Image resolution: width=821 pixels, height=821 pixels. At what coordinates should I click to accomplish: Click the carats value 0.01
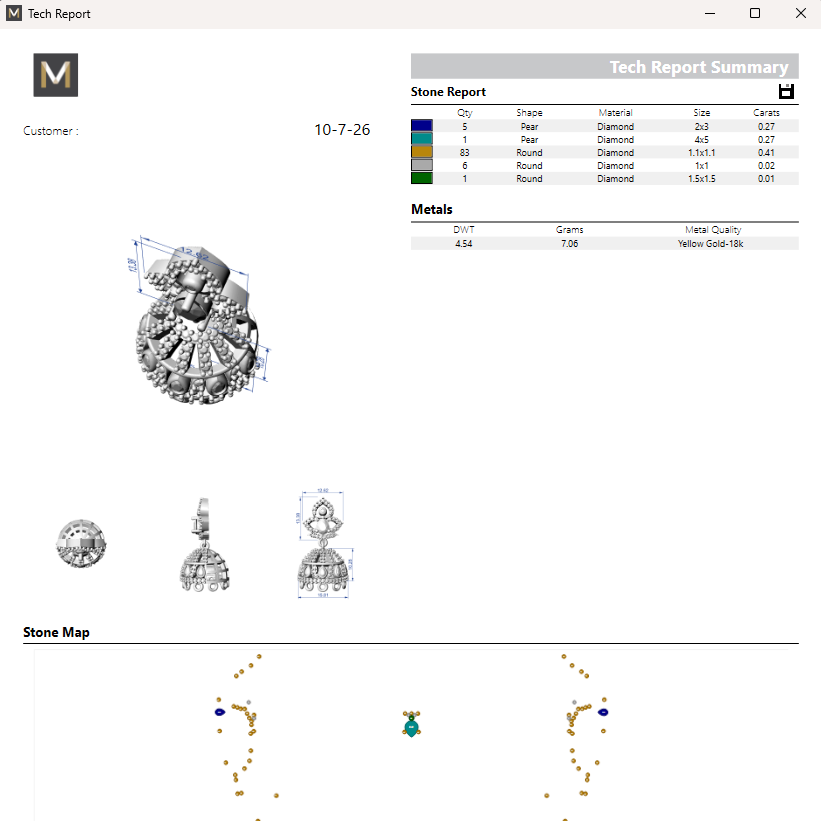[x=766, y=179]
